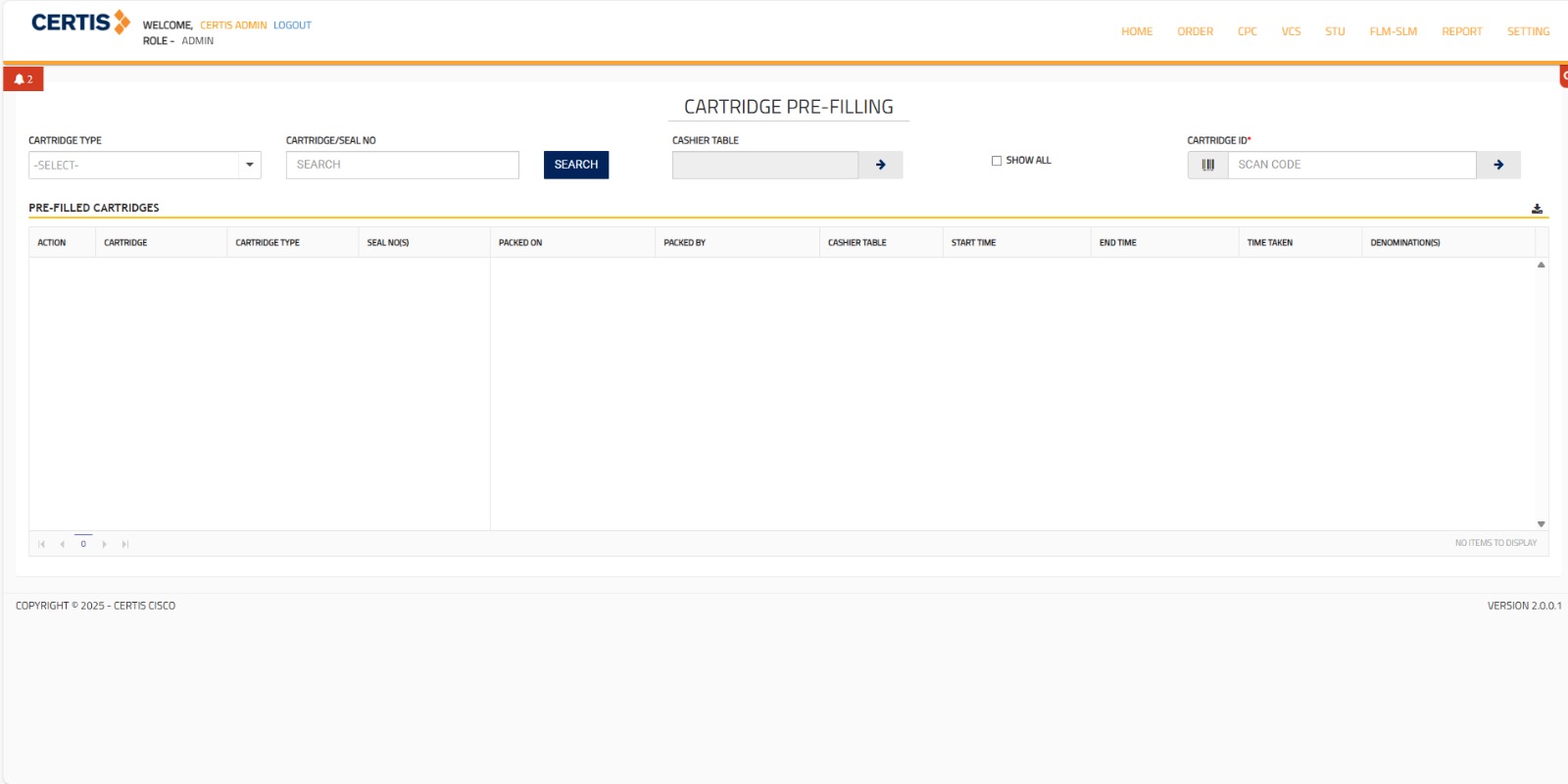Open the ORDER menu
Image resolution: width=1568 pixels, height=784 pixels.
[1195, 31]
